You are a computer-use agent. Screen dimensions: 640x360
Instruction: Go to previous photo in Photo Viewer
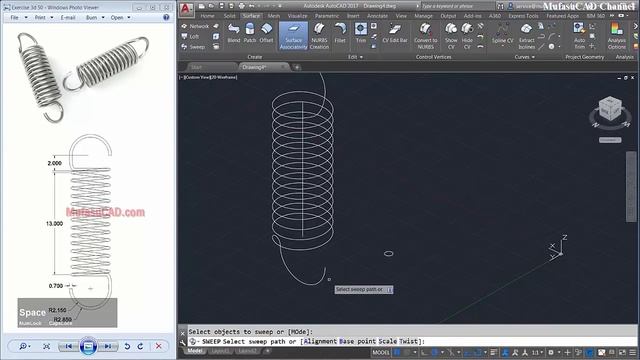(x=69, y=346)
